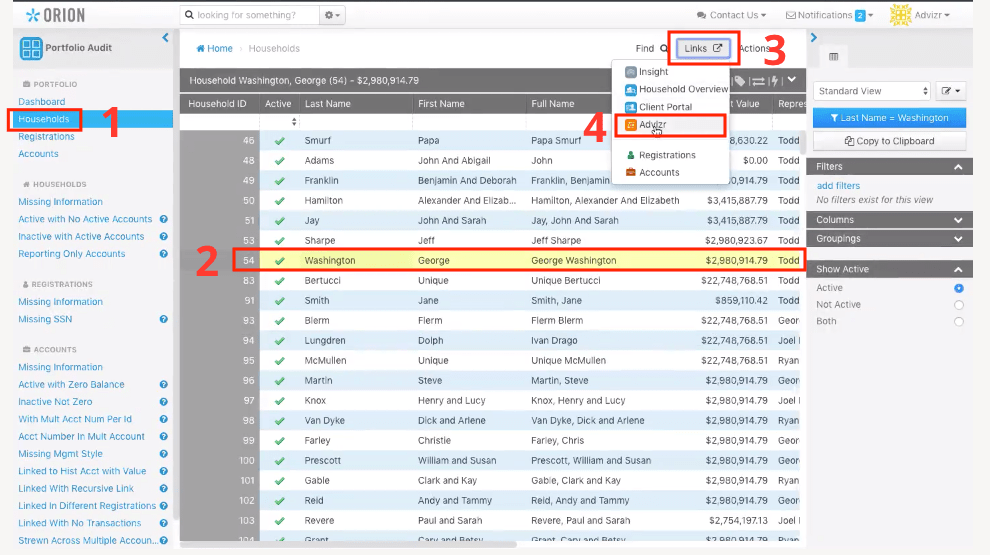Open Strewn Across Multiple Accounts link
This screenshot has height=555, width=990.
tap(88, 540)
